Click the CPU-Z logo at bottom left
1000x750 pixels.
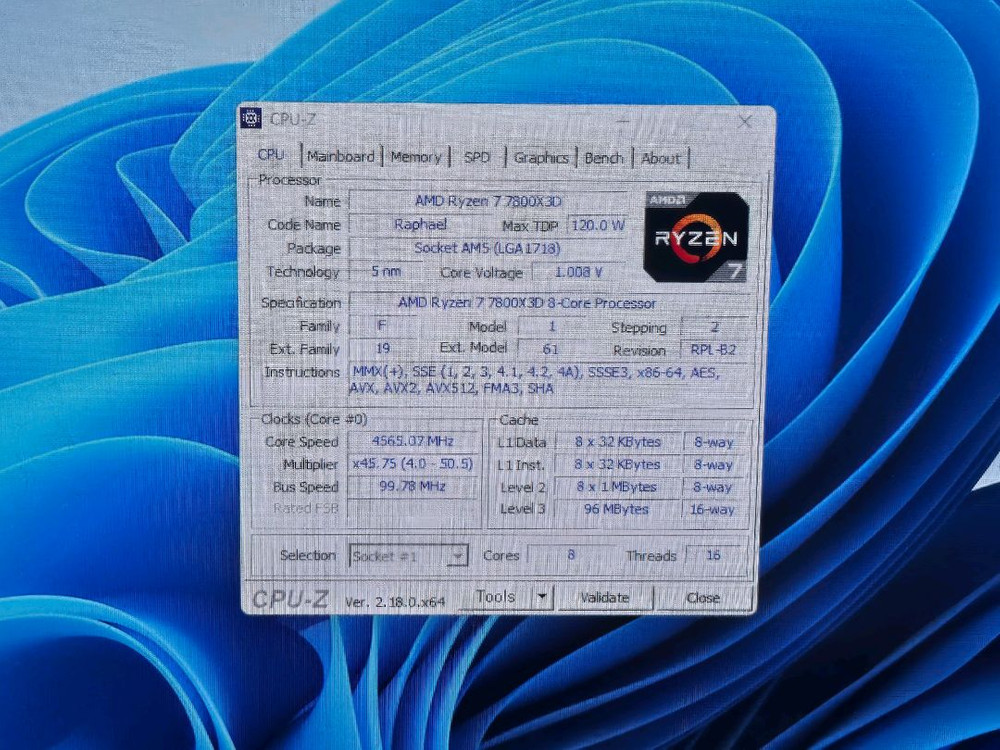tap(290, 598)
